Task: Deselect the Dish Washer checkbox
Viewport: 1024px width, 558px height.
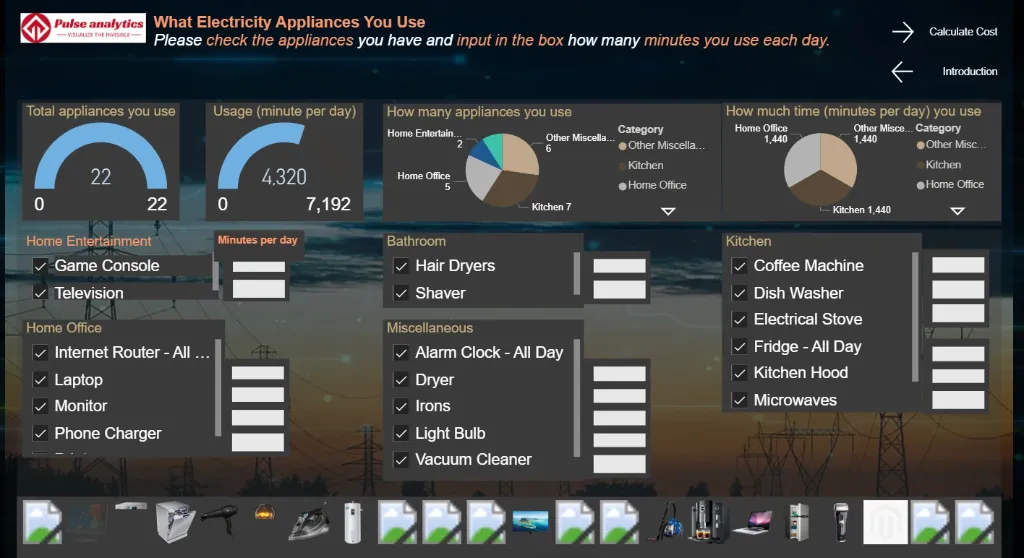Action: point(740,293)
